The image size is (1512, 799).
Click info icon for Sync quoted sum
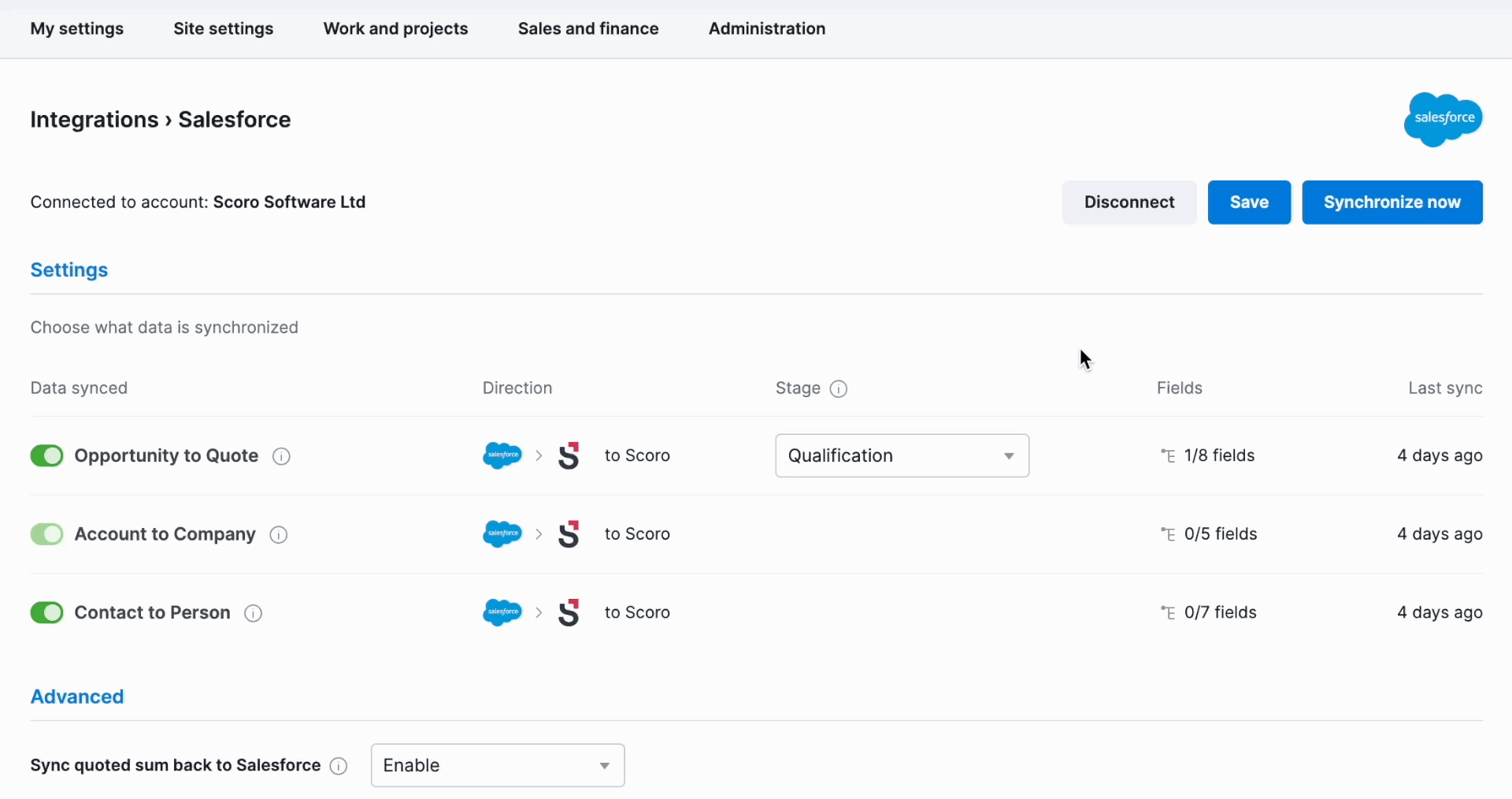339,767
